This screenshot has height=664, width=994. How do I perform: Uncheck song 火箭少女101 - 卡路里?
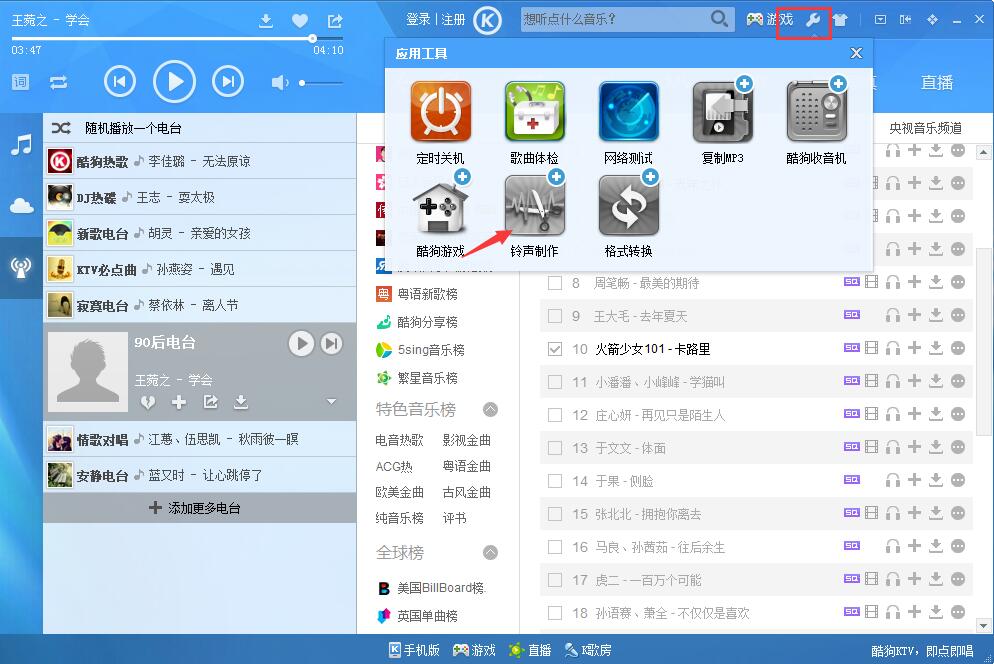point(556,349)
